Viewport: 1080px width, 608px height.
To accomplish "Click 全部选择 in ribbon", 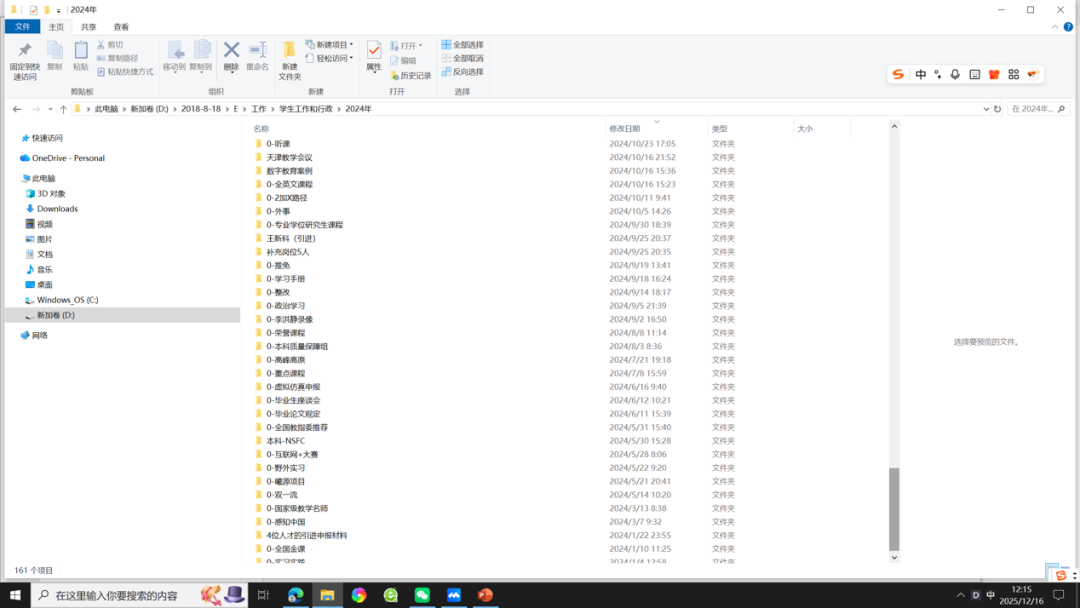I will (x=462, y=45).
